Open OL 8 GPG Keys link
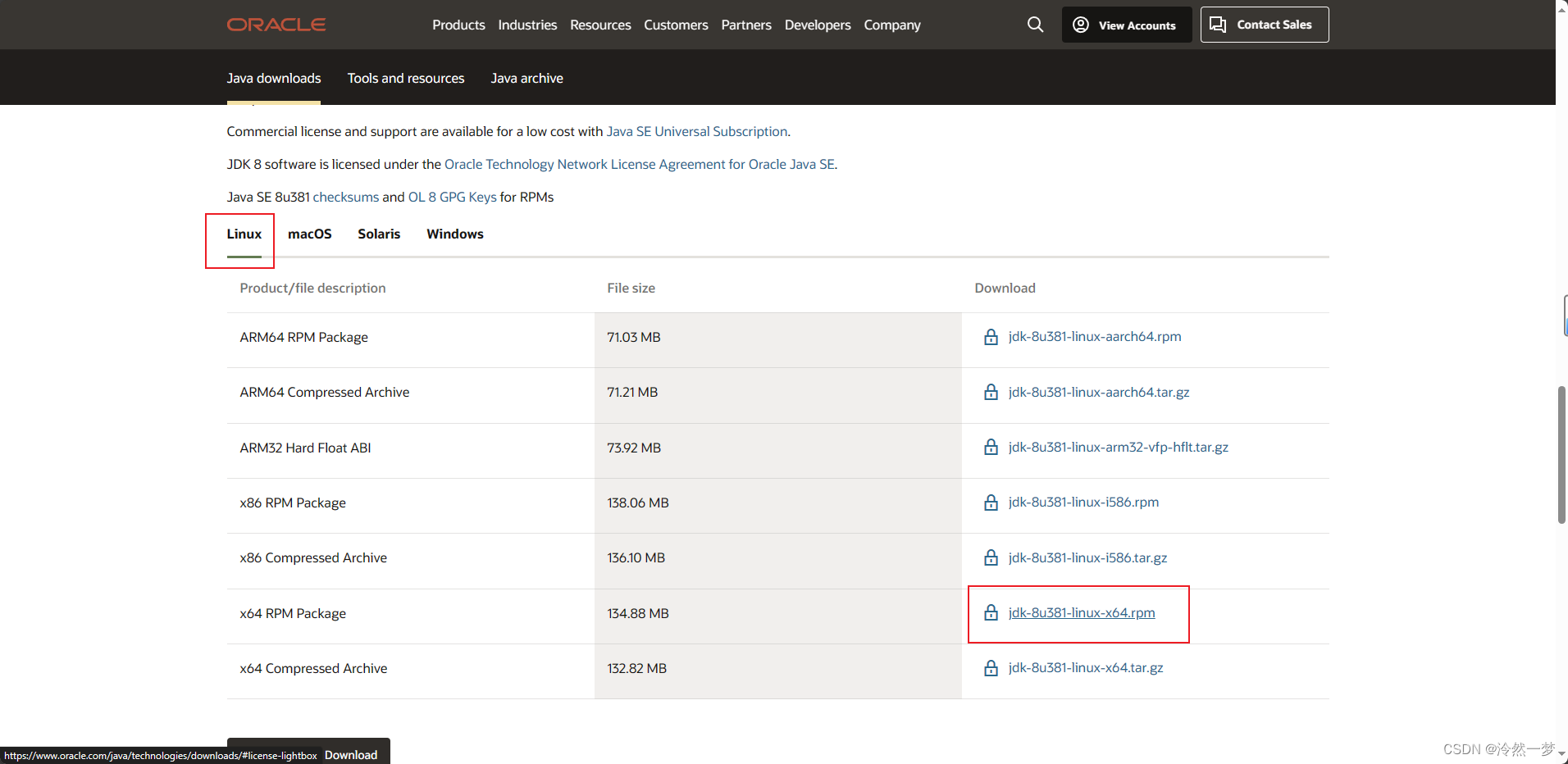This screenshot has width=1568, height=764. click(453, 197)
